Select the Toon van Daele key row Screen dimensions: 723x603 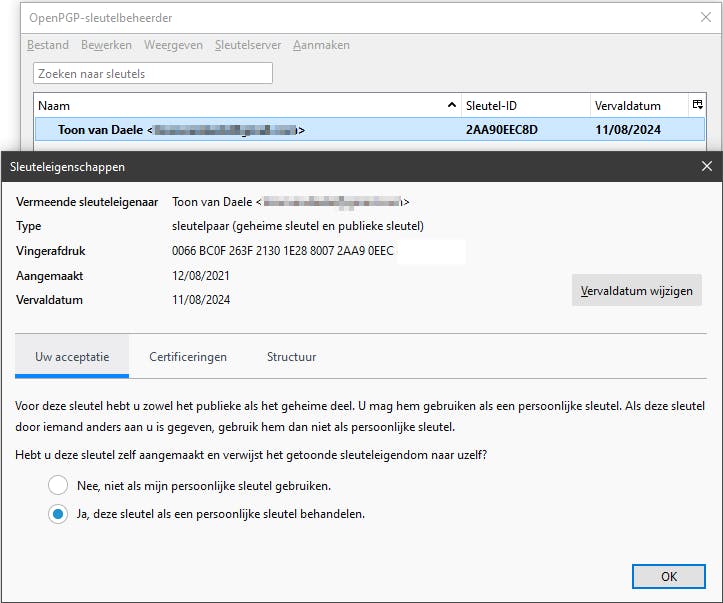[369, 130]
